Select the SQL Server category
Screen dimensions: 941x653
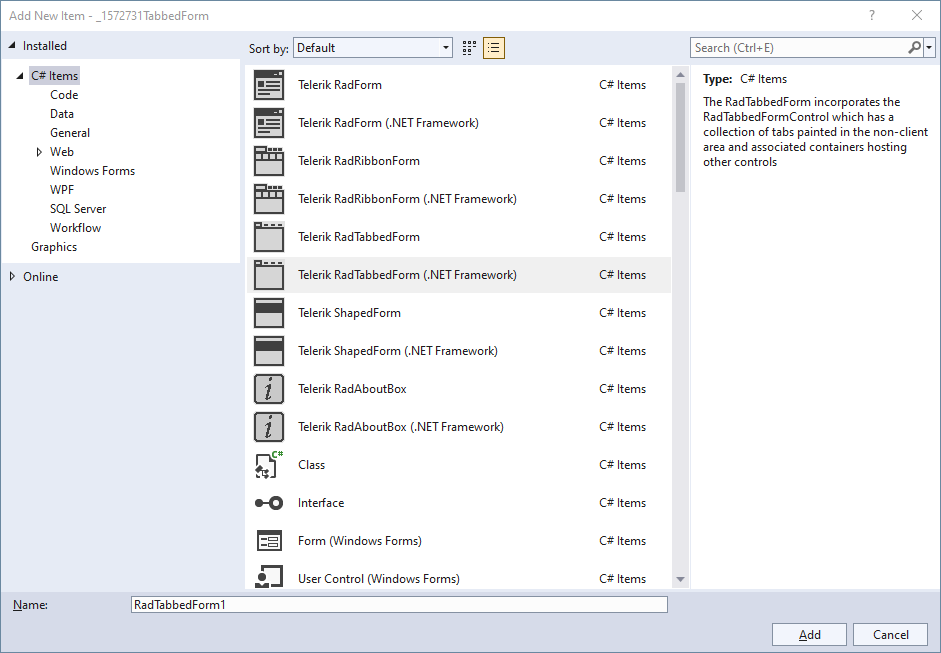pyautogui.click(x=78, y=209)
